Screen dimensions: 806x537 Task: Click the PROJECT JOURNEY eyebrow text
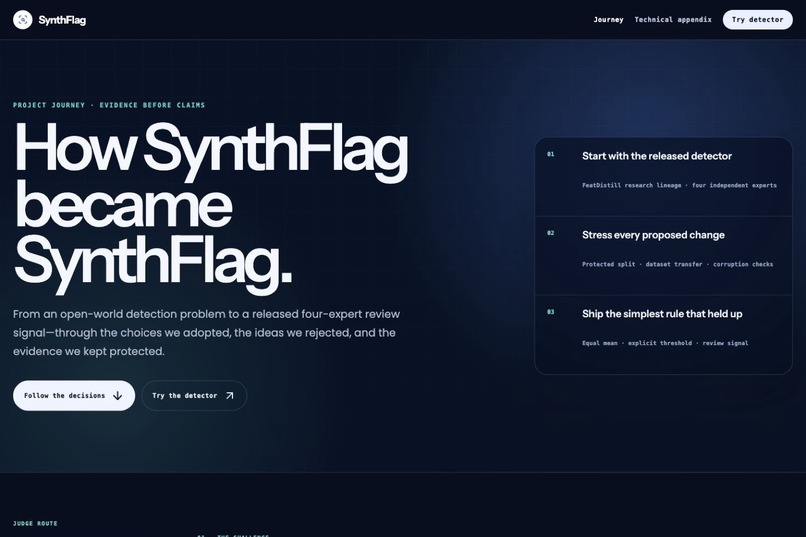pos(109,105)
